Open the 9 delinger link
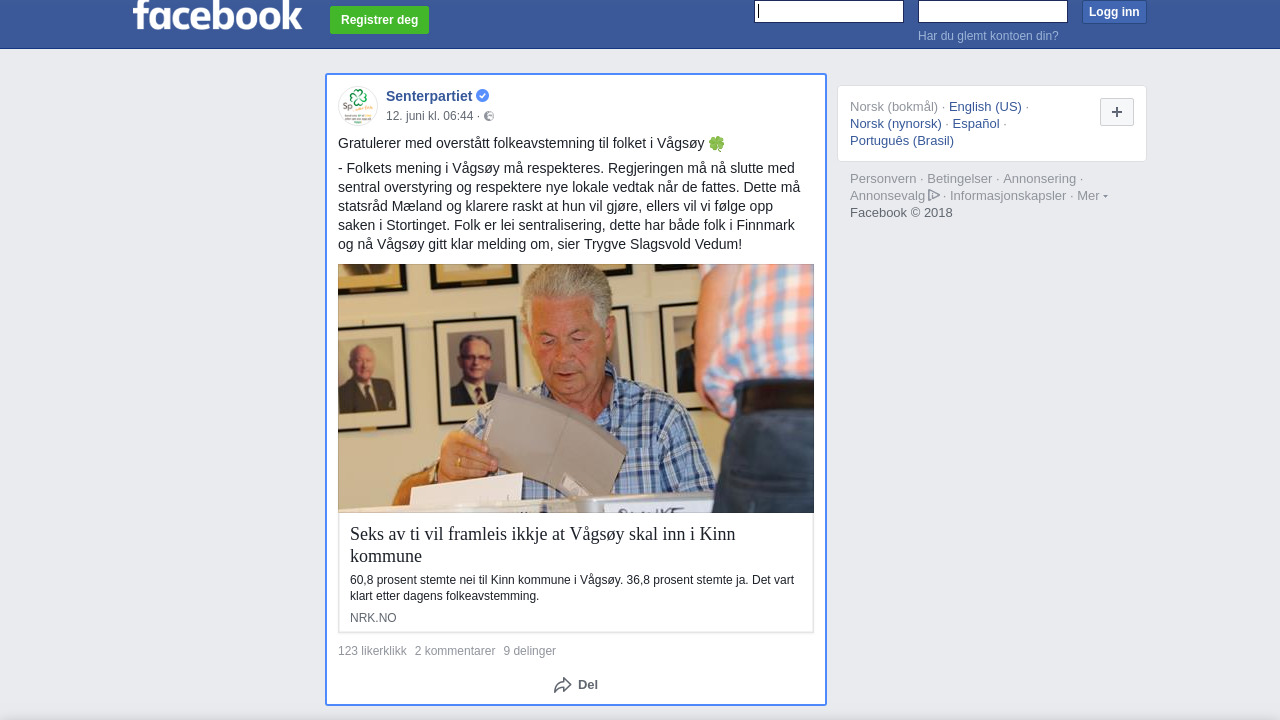 [x=530, y=651]
